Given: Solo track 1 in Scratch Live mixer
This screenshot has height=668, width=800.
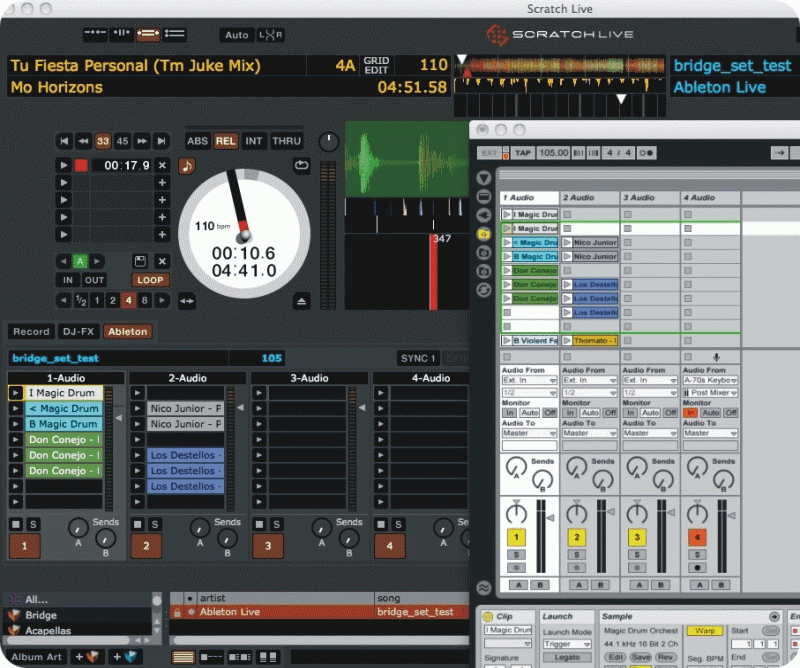Looking at the screenshot, I should 33,524.
